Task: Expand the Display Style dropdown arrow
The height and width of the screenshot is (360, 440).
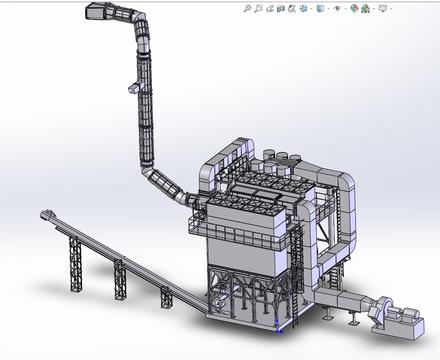Action: click(328, 9)
